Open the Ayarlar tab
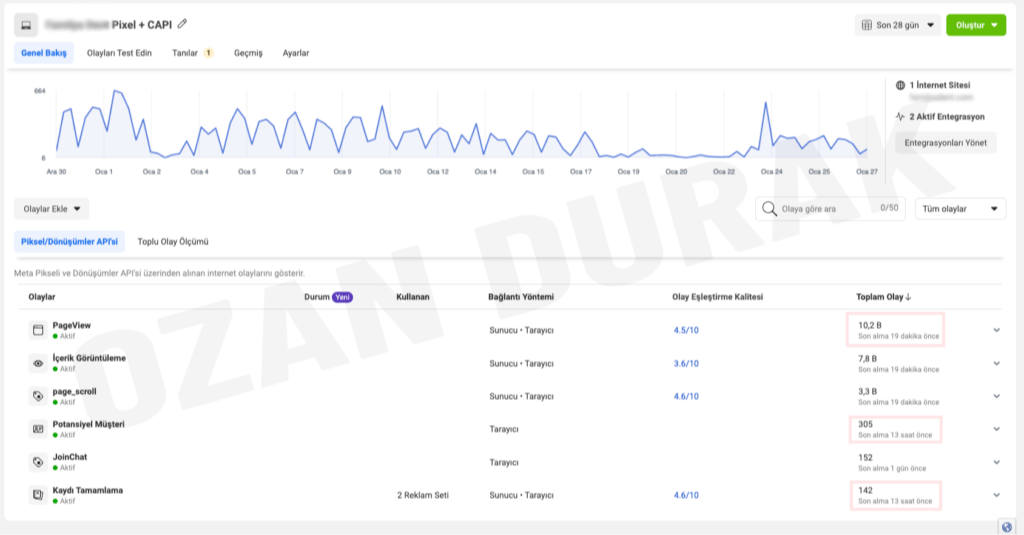1024x535 pixels. (x=296, y=53)
